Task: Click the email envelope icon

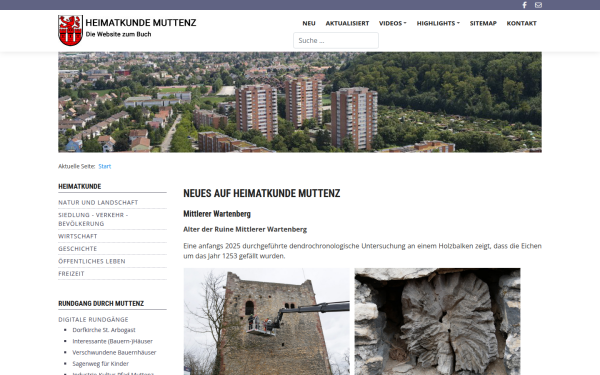Action: point(538,5)
